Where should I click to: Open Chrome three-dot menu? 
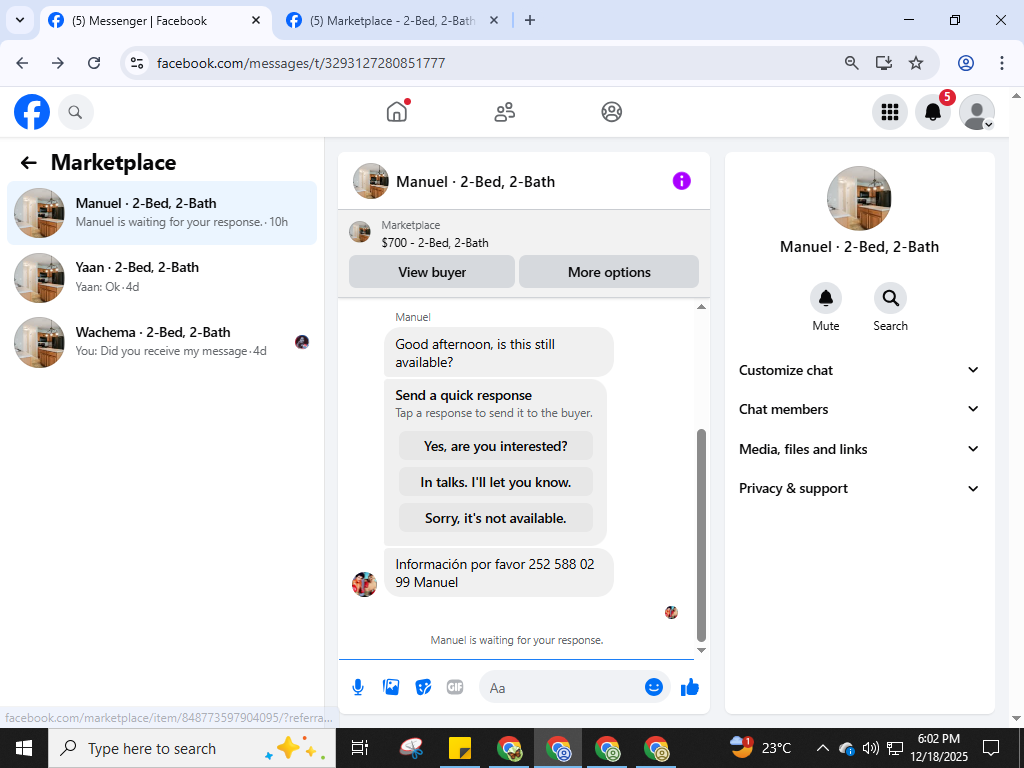click(x=1001, y=63)
